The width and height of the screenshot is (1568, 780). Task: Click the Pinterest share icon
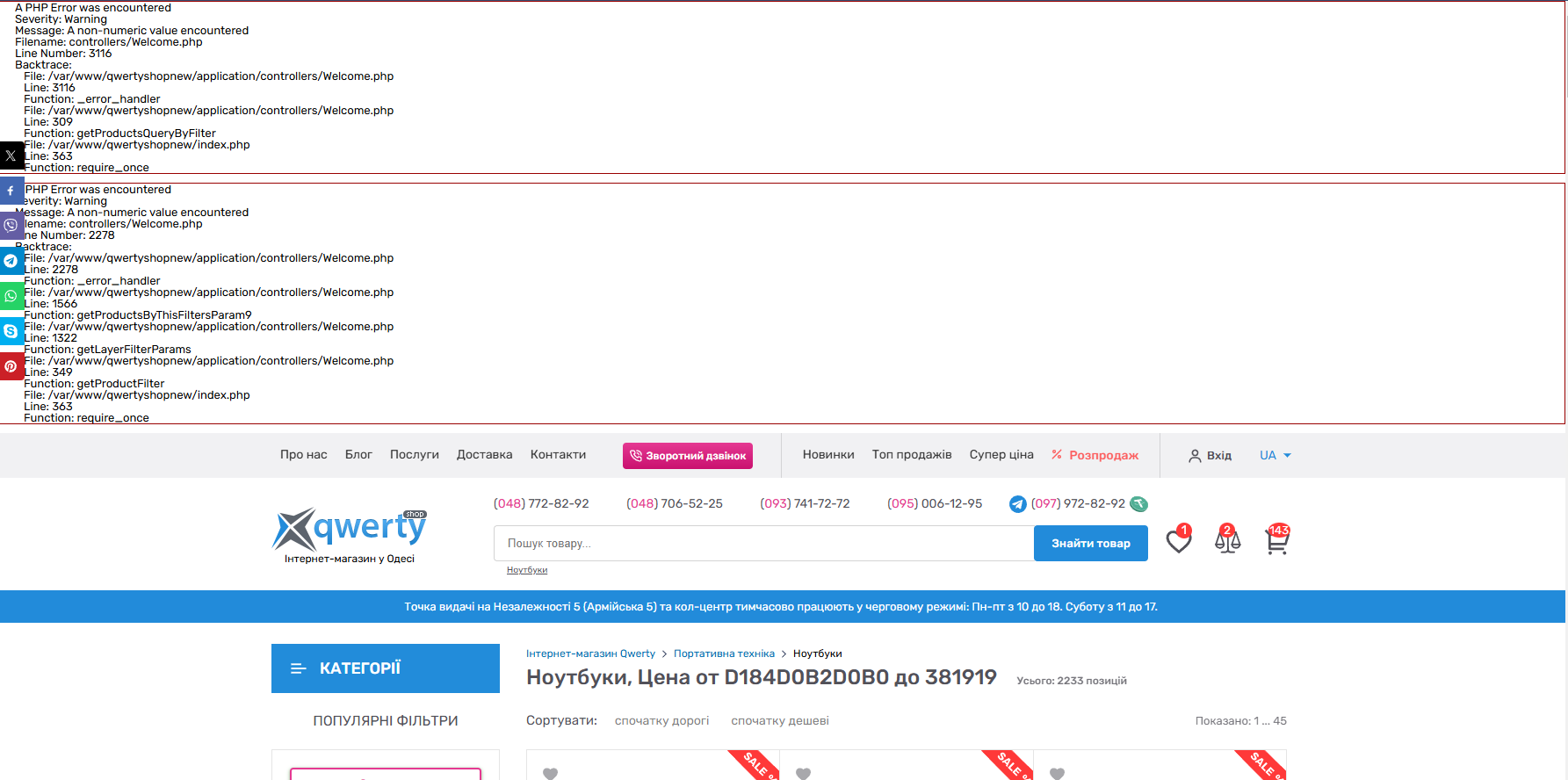click(x=11, y=366)
